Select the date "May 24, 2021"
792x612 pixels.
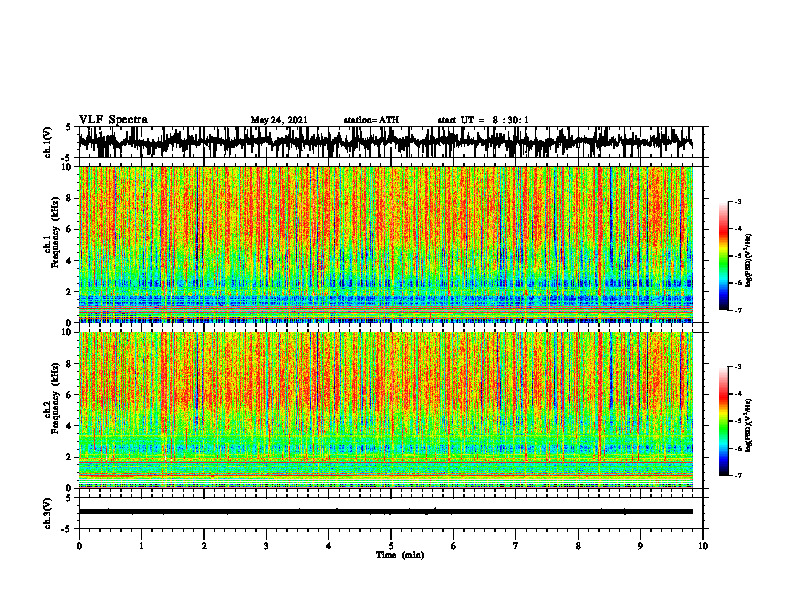pos(279,120)
